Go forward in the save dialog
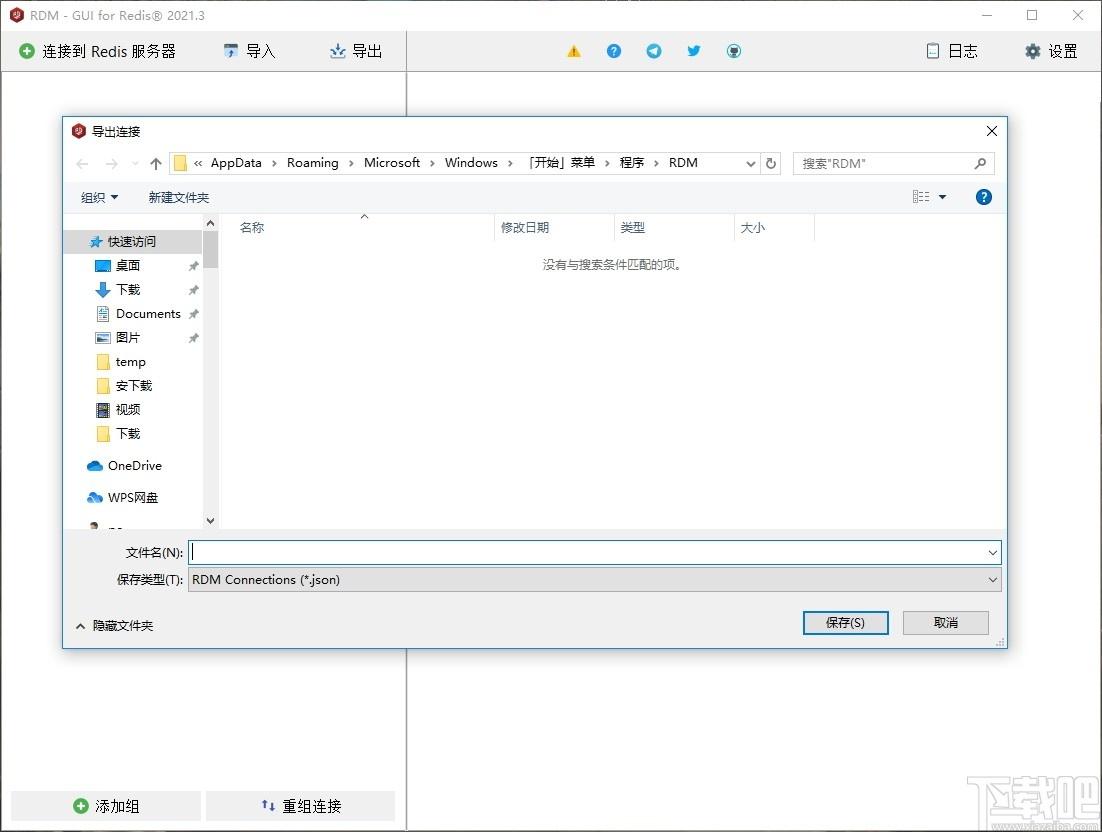The width and height of the screenshot is (1102, 832). click(x=111, y=164)
